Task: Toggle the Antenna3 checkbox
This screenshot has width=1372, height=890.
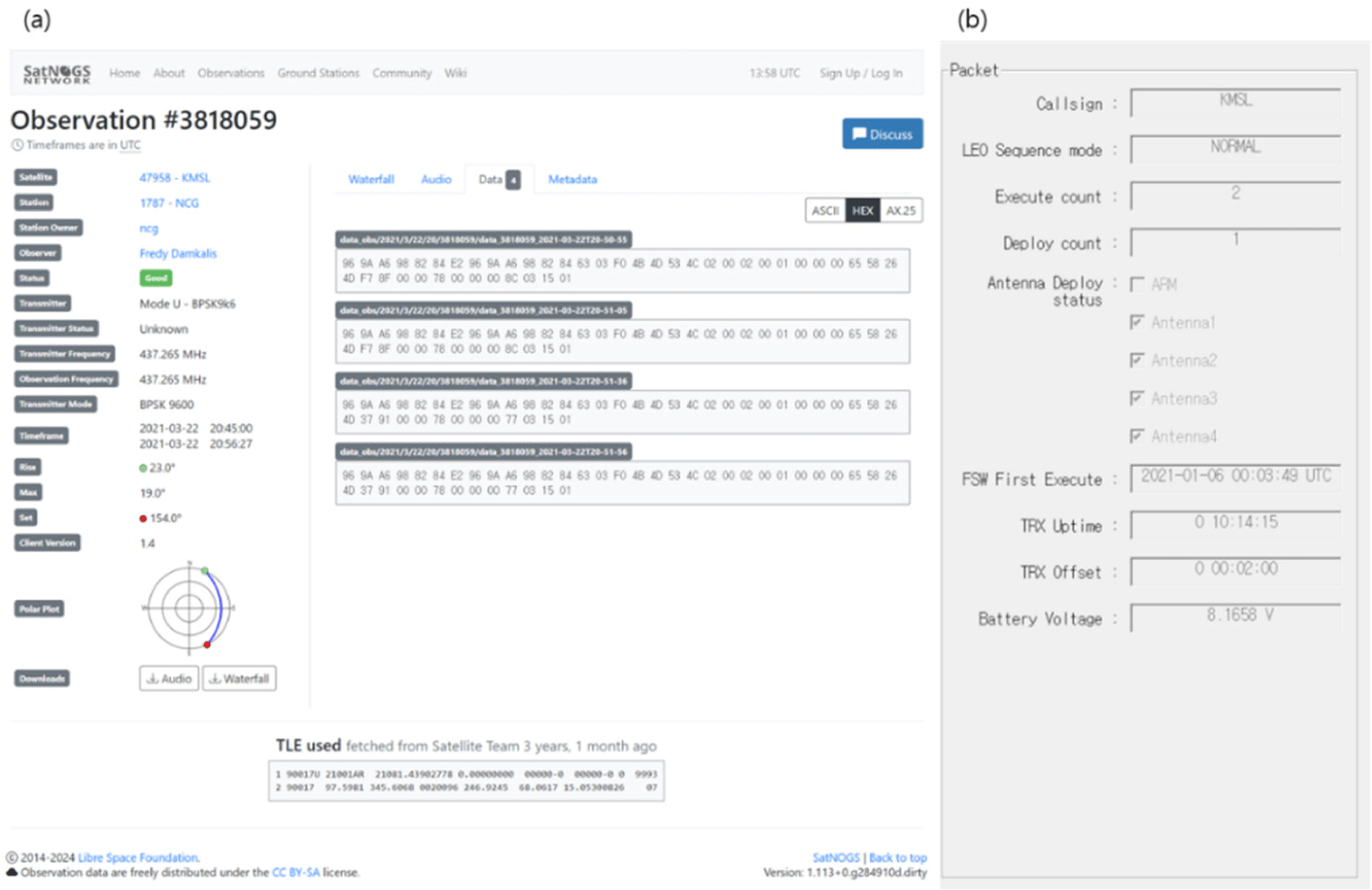Action: click(1138, 398)
